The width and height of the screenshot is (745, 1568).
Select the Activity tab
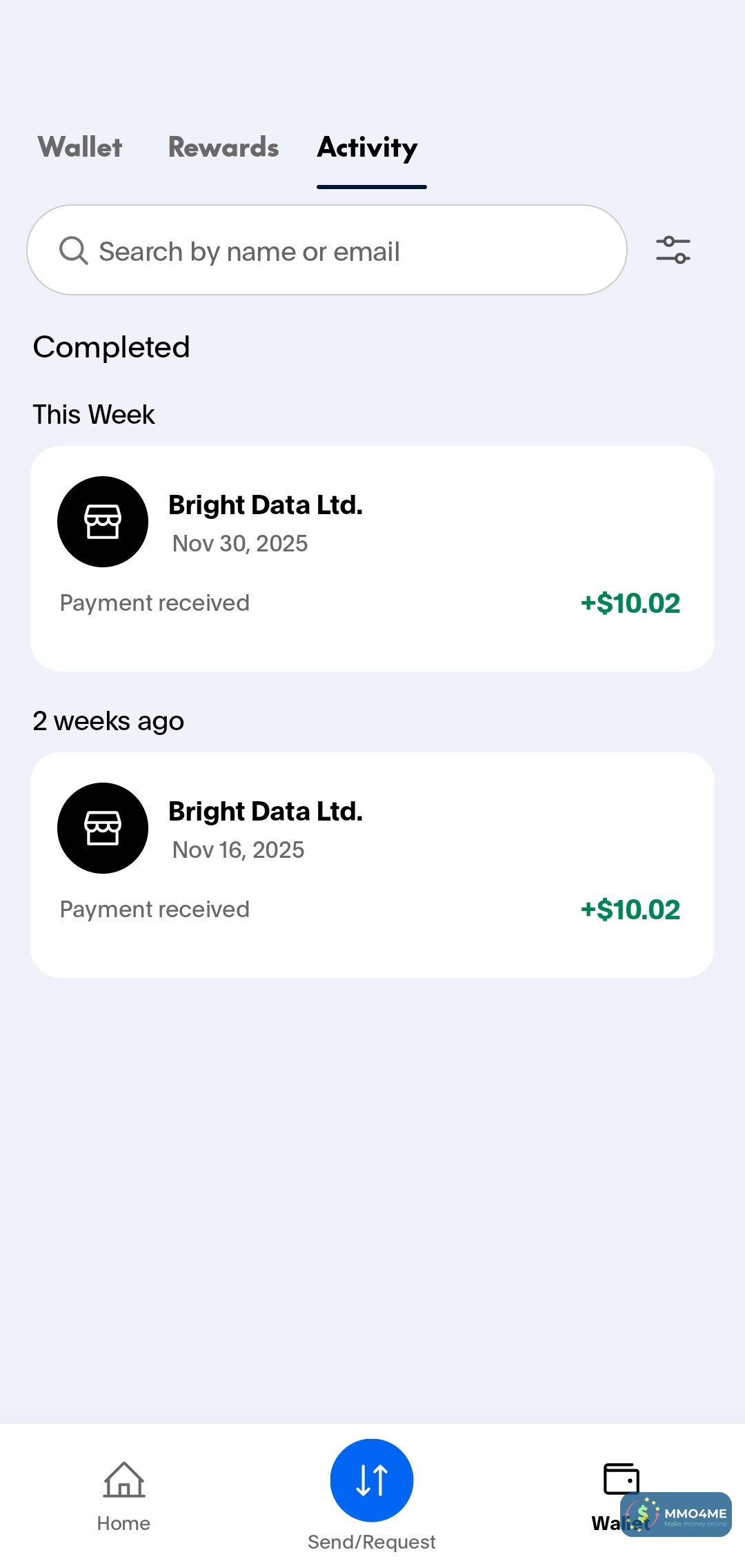click(x=368, y=148)
